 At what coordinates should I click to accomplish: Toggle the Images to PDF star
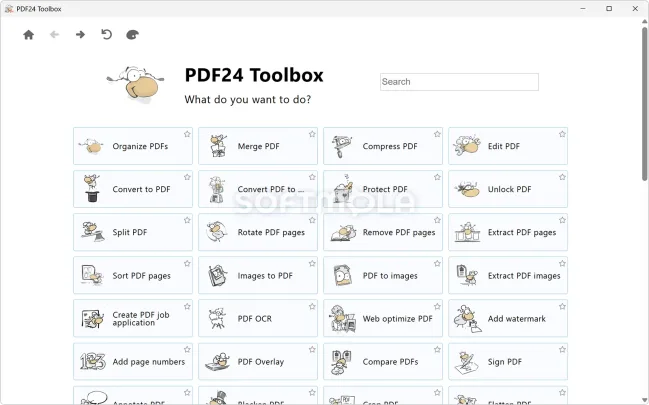pos(312,263)
